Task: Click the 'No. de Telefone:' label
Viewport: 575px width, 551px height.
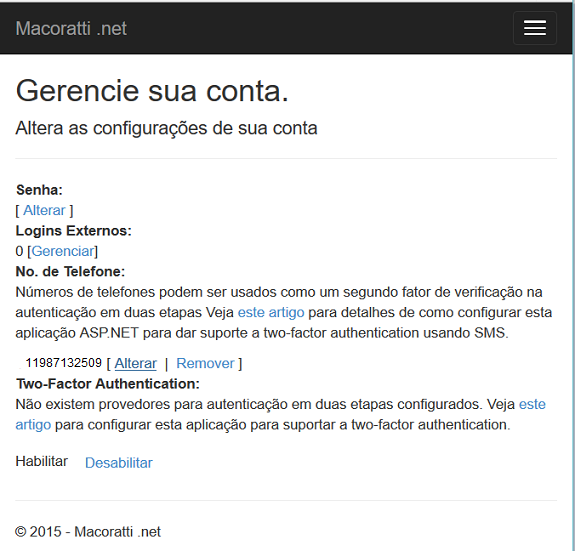Action: point(70,271)
